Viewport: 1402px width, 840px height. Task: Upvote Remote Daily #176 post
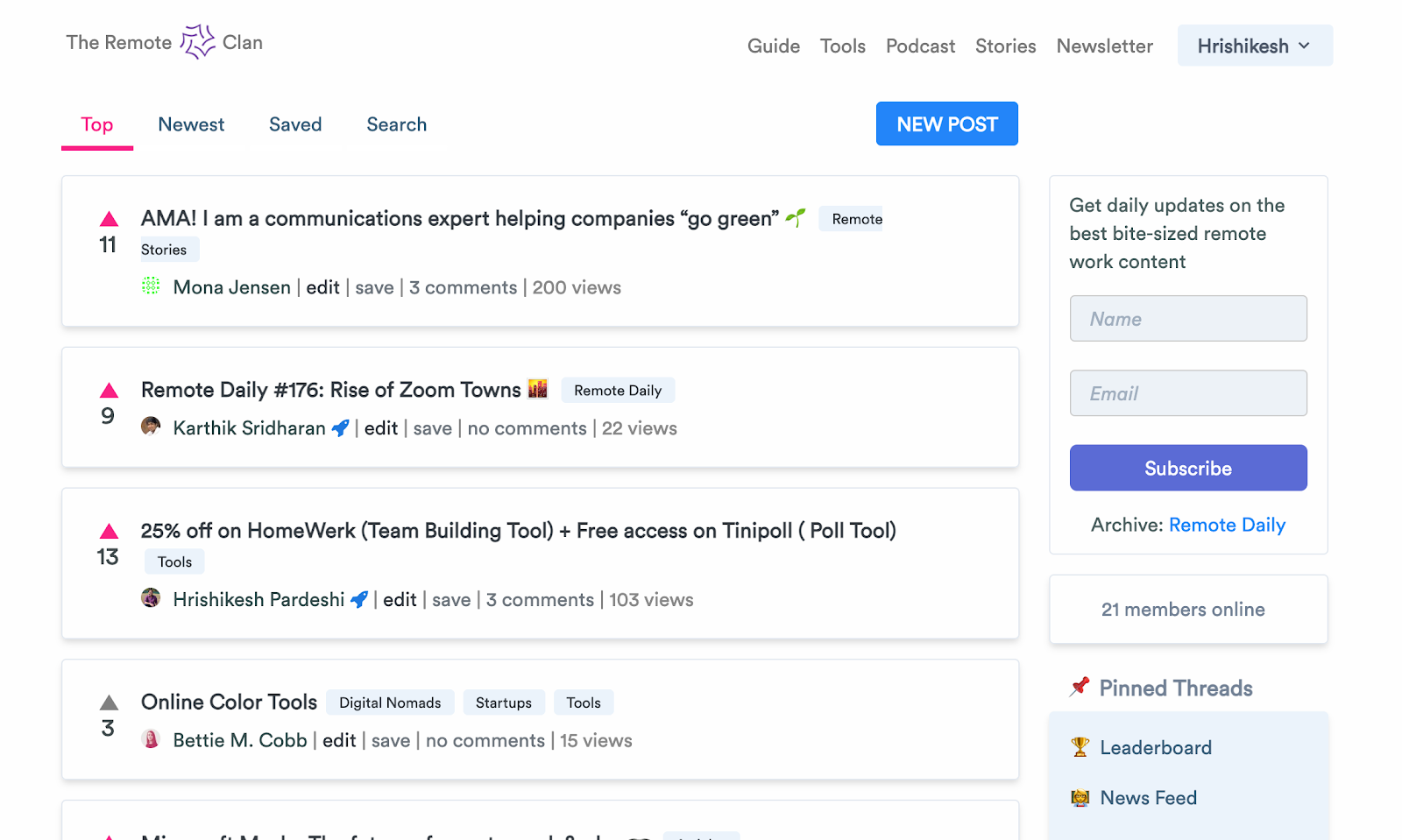(109, 391)
